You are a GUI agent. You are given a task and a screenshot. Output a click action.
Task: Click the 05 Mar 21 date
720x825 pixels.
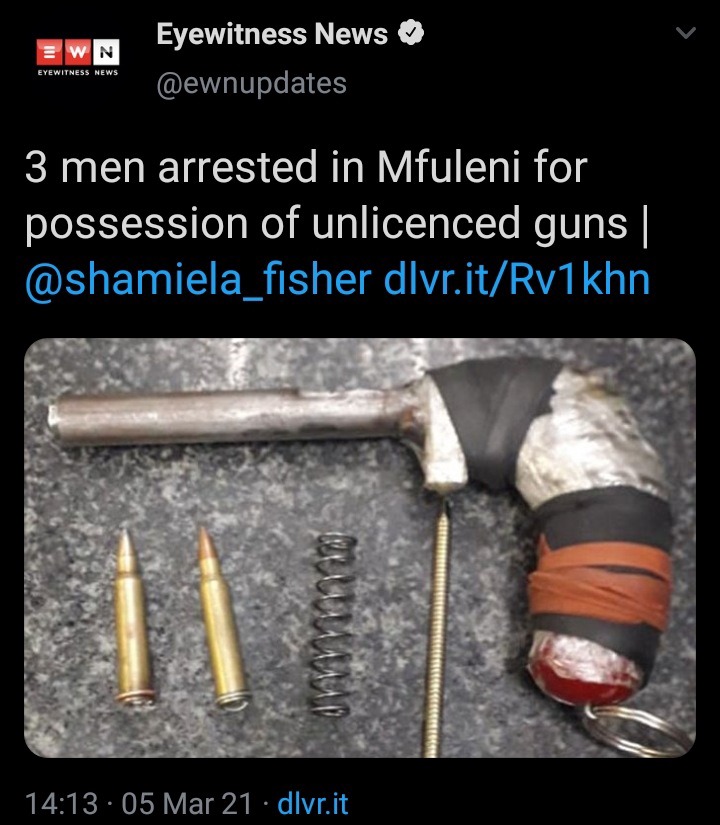click(187, 803)
